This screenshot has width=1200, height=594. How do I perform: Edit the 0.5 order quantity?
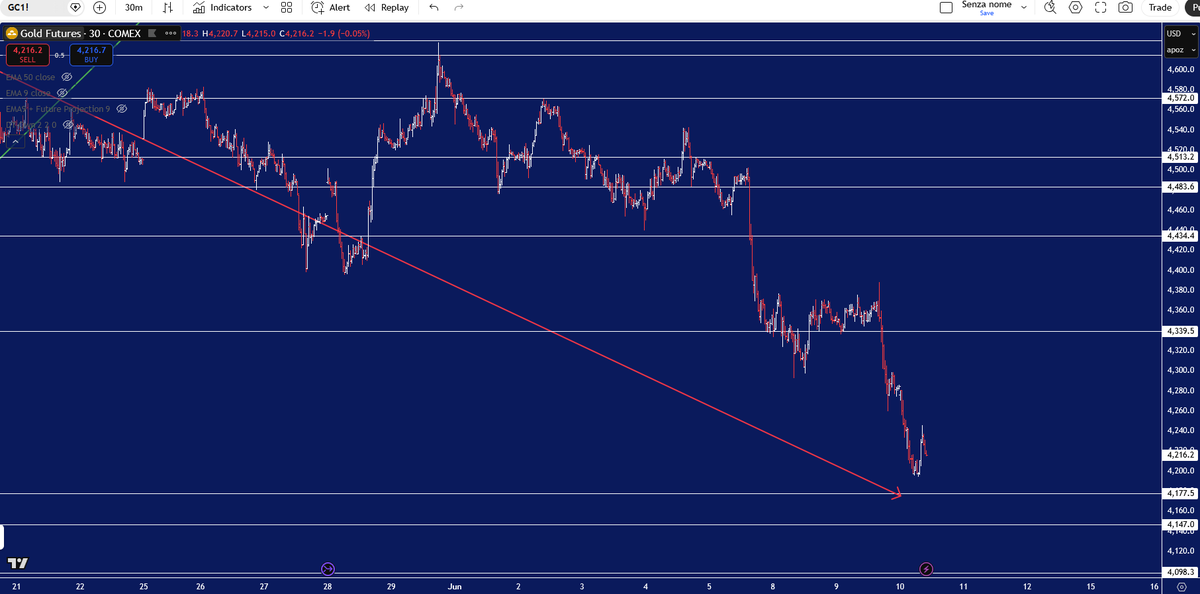59,55
